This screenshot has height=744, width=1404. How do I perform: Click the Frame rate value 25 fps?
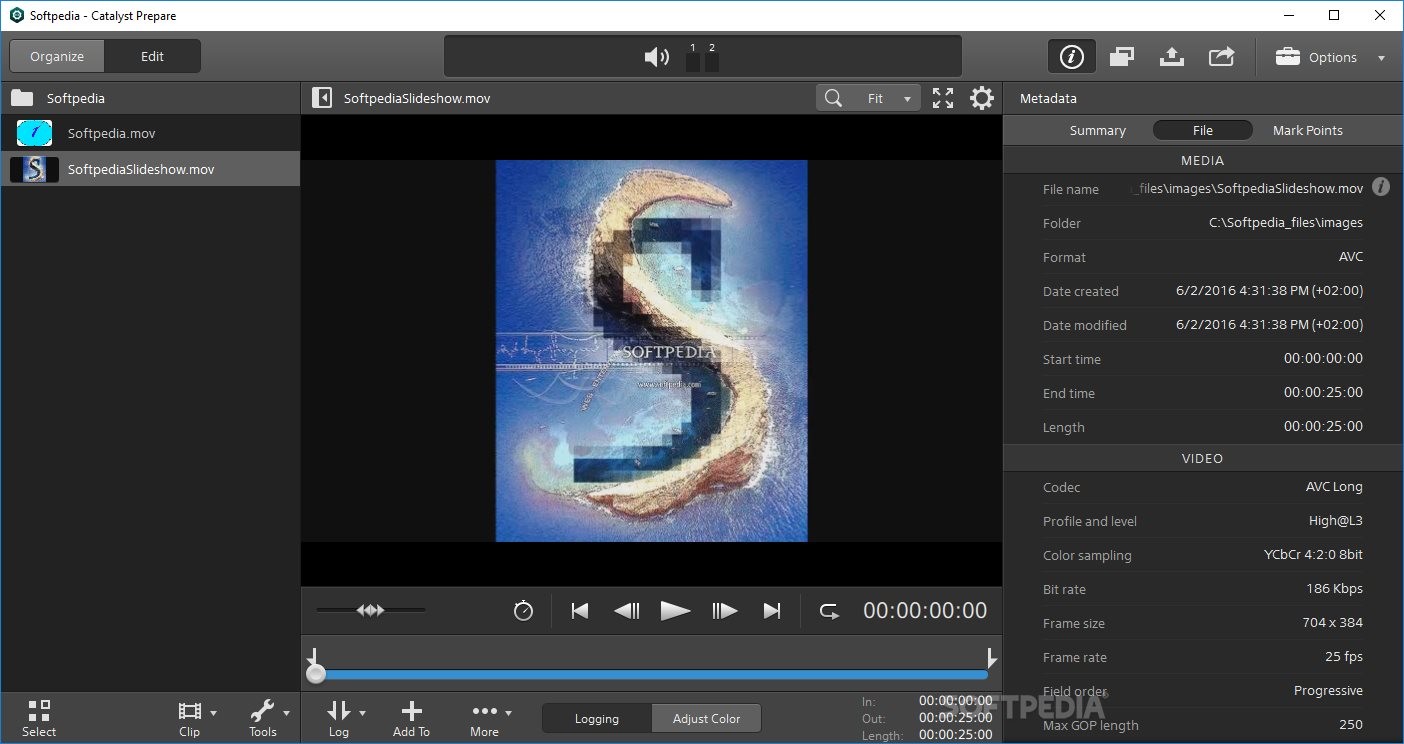(1344, 656)
